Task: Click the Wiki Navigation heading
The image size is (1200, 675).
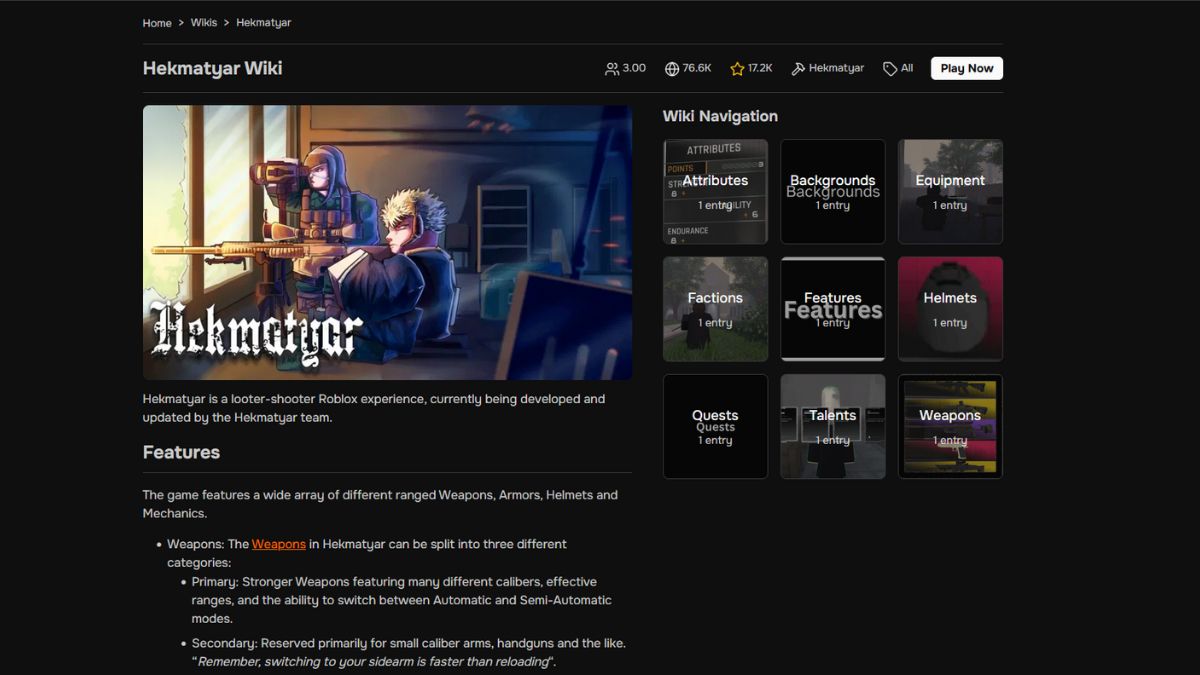Action: click(x=720, y=116)
